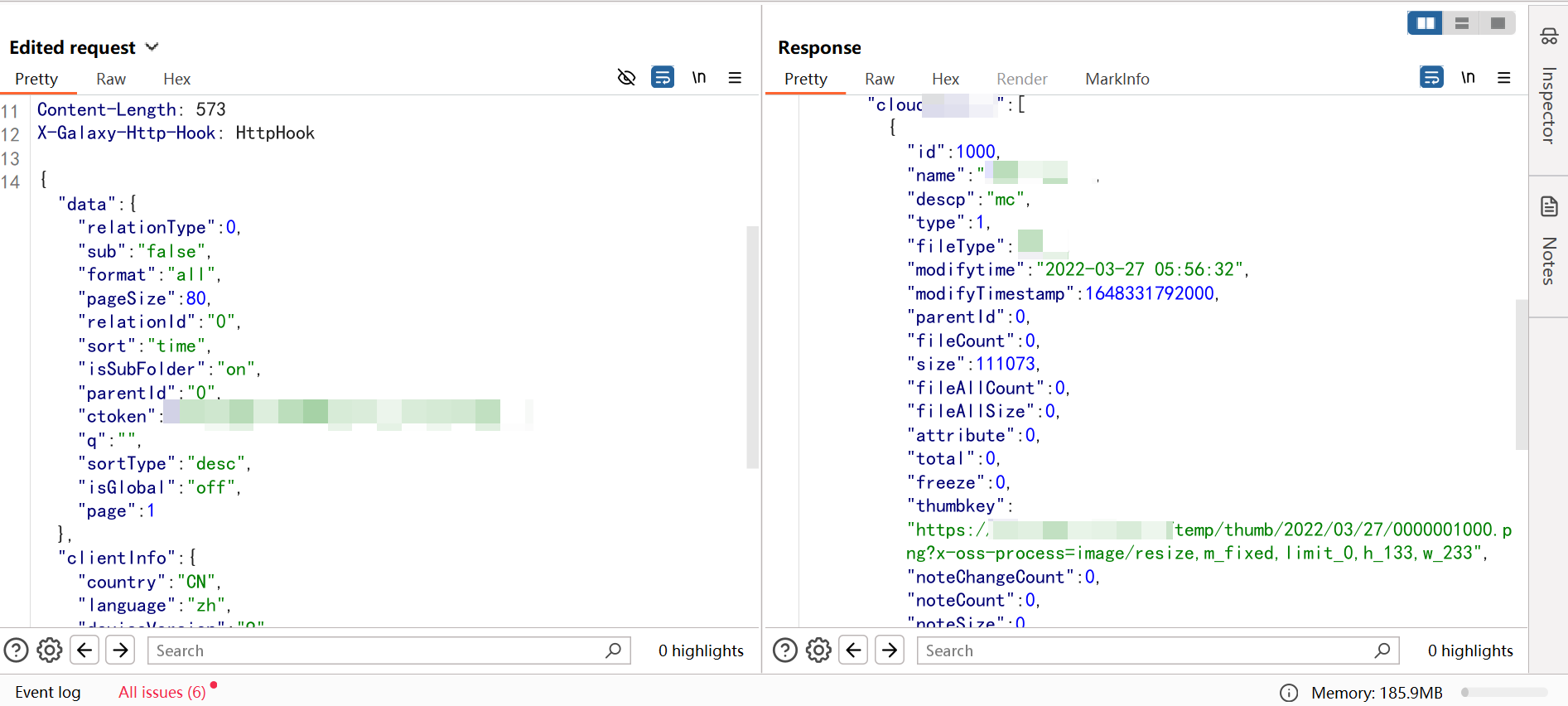This screenshot has height=706, width=1568.
Task: Click the X-Galaxy-Http-Hook header line
Action: (x=176, y=133)
